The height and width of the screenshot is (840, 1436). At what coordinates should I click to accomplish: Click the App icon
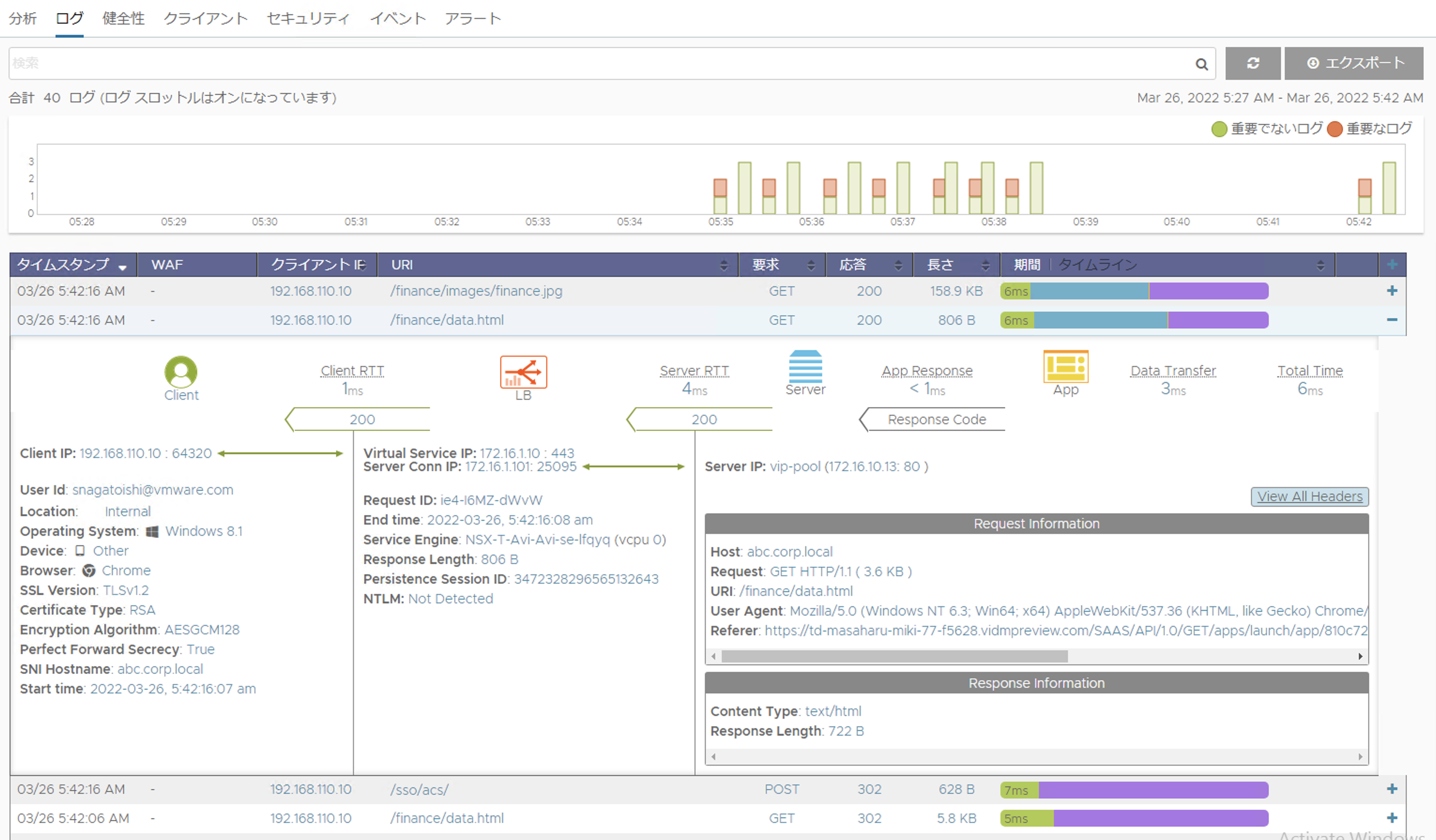tap(1065, 367)
